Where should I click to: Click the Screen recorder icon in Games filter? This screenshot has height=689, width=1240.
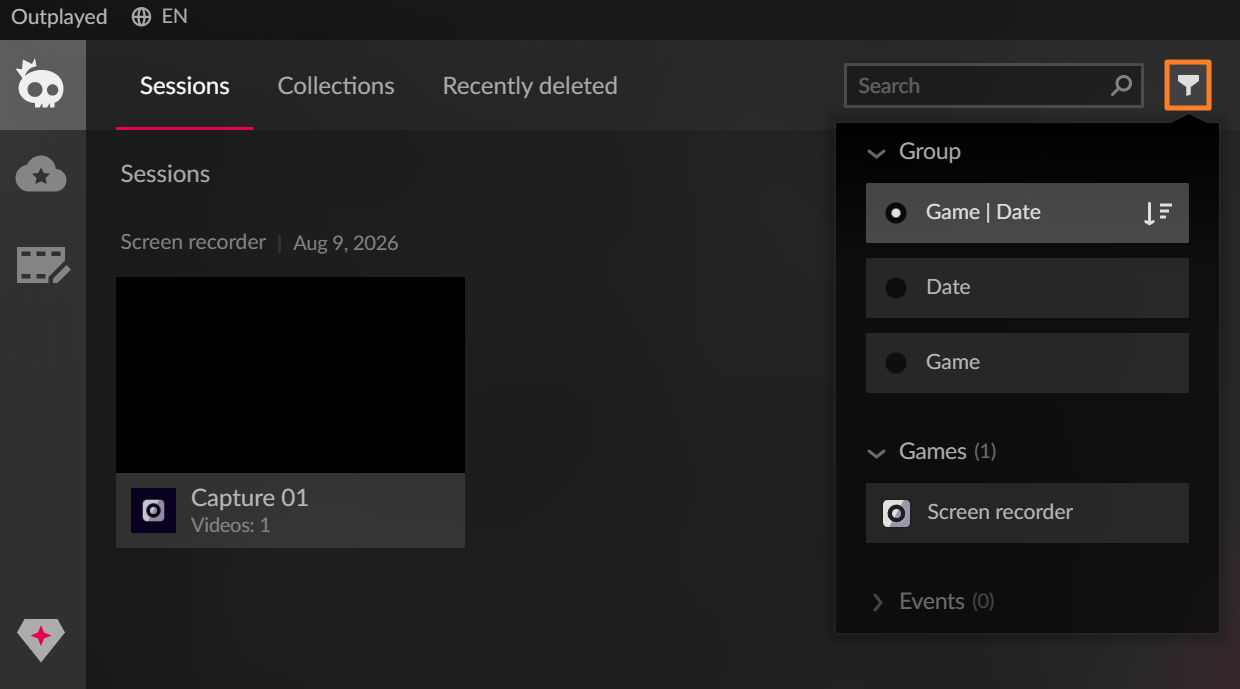pyautogui.click(x=896, y=513)
